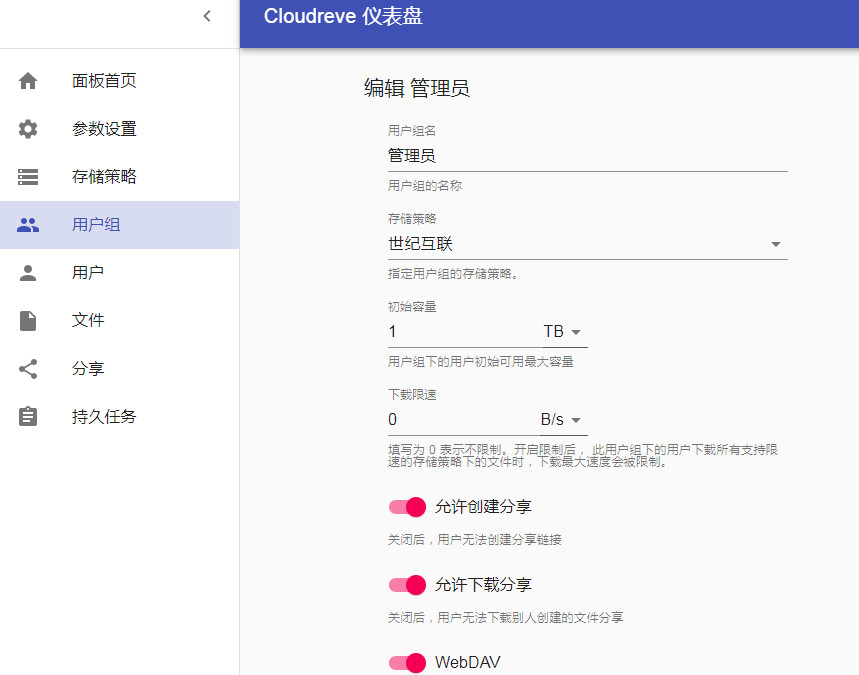Image resolution: width=859 pixels, height=675 pixels.
Task: Click the 下载限速 number field
Action: tap(463, 420)
